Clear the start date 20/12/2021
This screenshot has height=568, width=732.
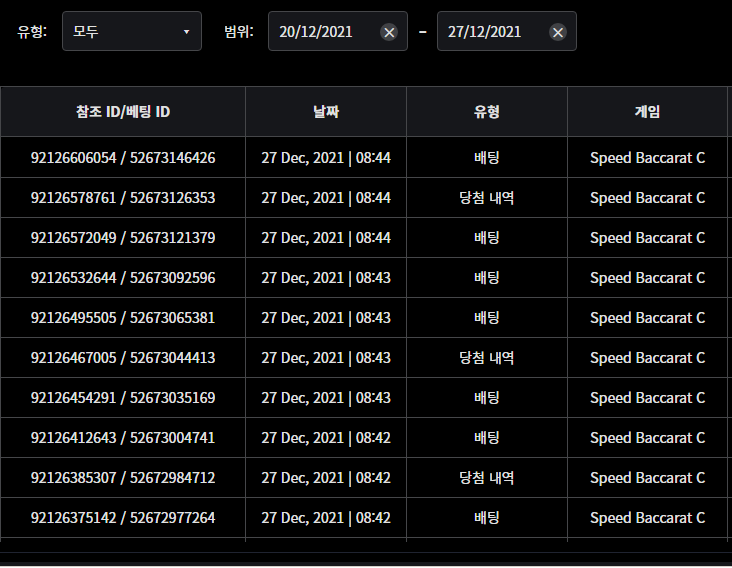389,32
